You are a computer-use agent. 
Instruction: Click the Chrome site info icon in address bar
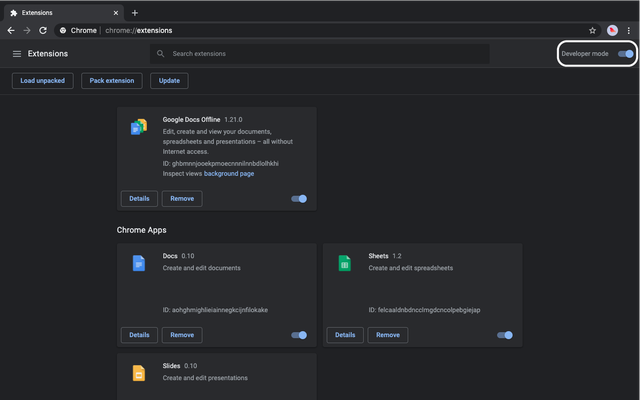(63, 31)
